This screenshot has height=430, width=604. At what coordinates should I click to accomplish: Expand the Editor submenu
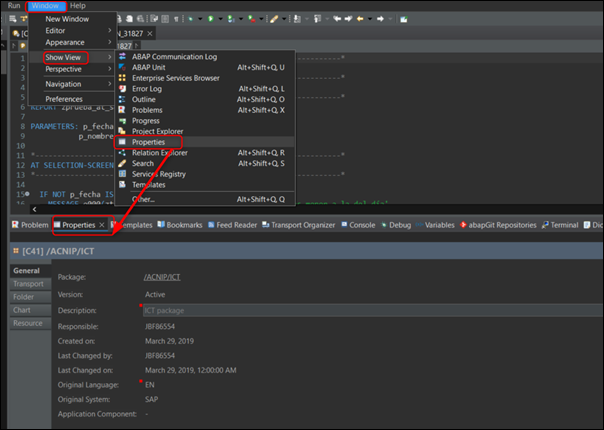72,30
